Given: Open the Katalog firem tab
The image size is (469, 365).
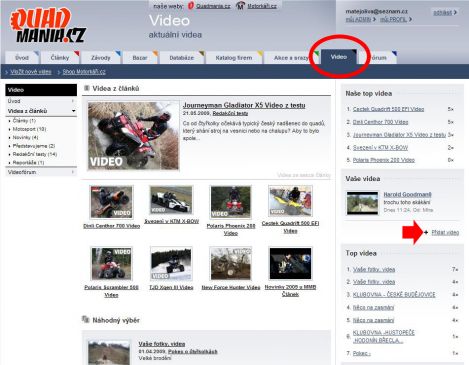Looking at the screenshot, I should coord(234,58).
